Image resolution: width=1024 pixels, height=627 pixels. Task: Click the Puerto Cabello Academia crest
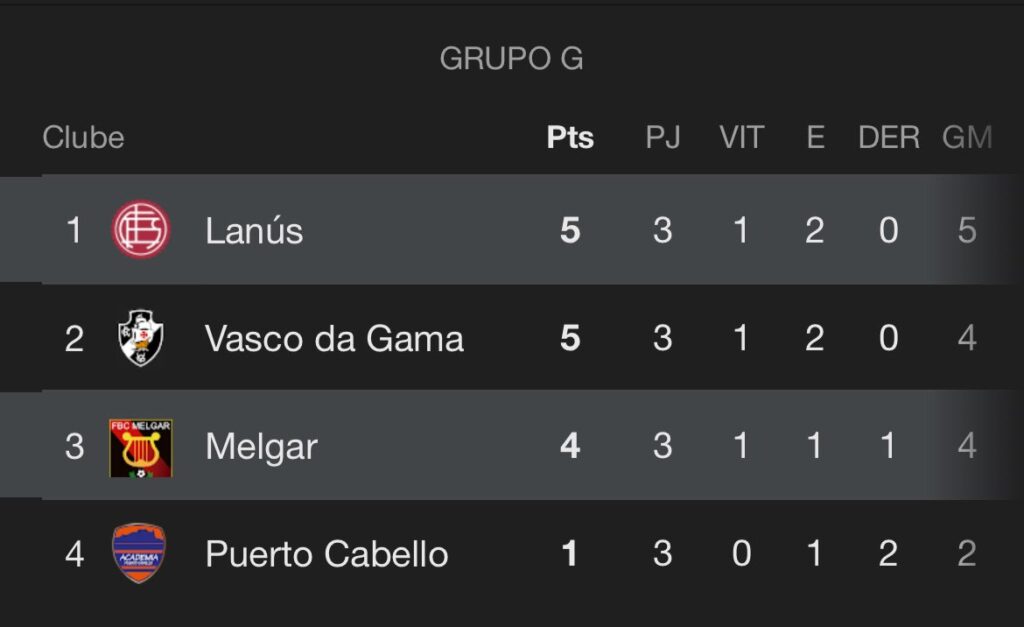click(139, 553)
